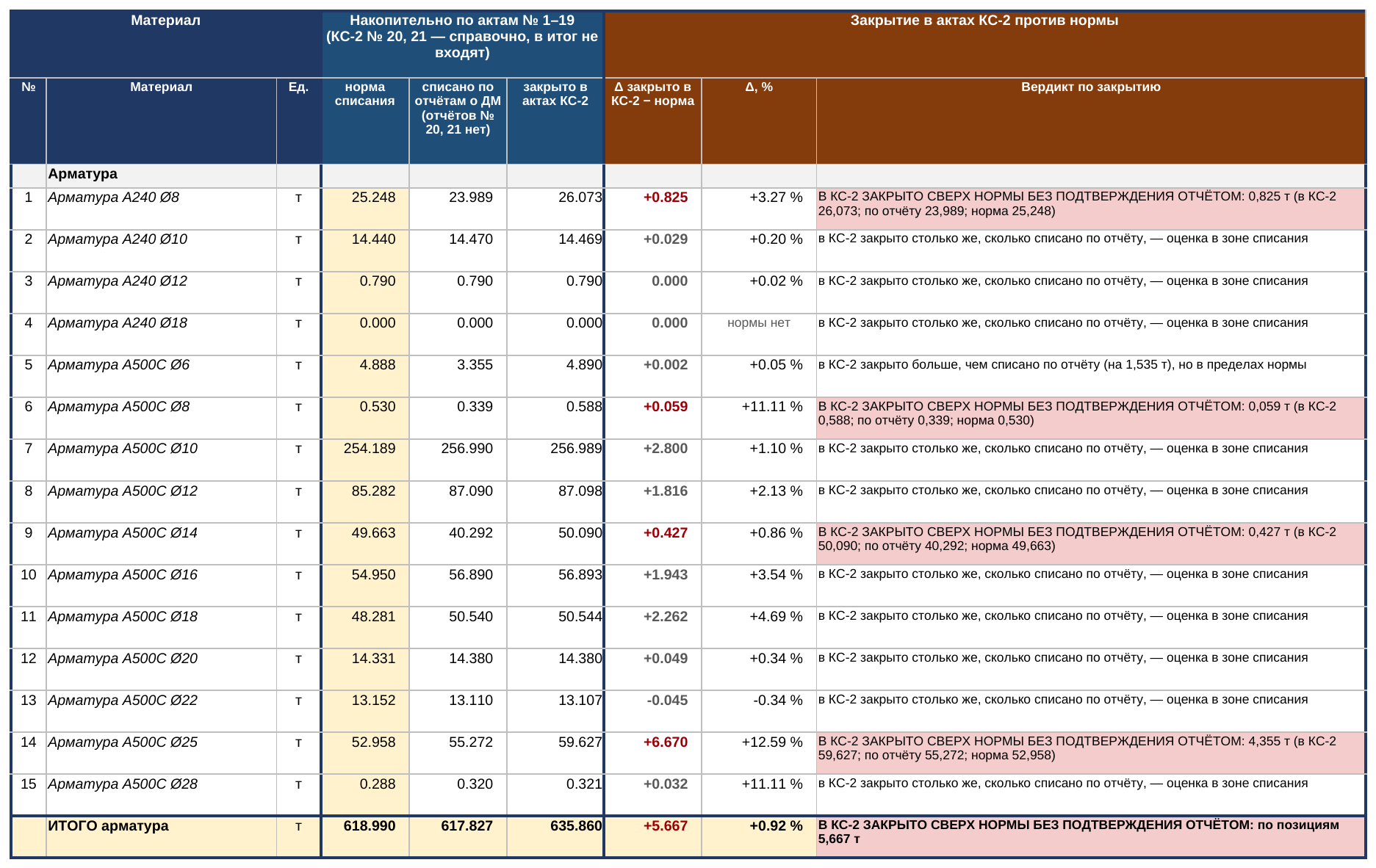Screen dimensions: 1376x868
Task: Click the norm value 48.281
Action: pyautogui.click(x=365, y=627)
